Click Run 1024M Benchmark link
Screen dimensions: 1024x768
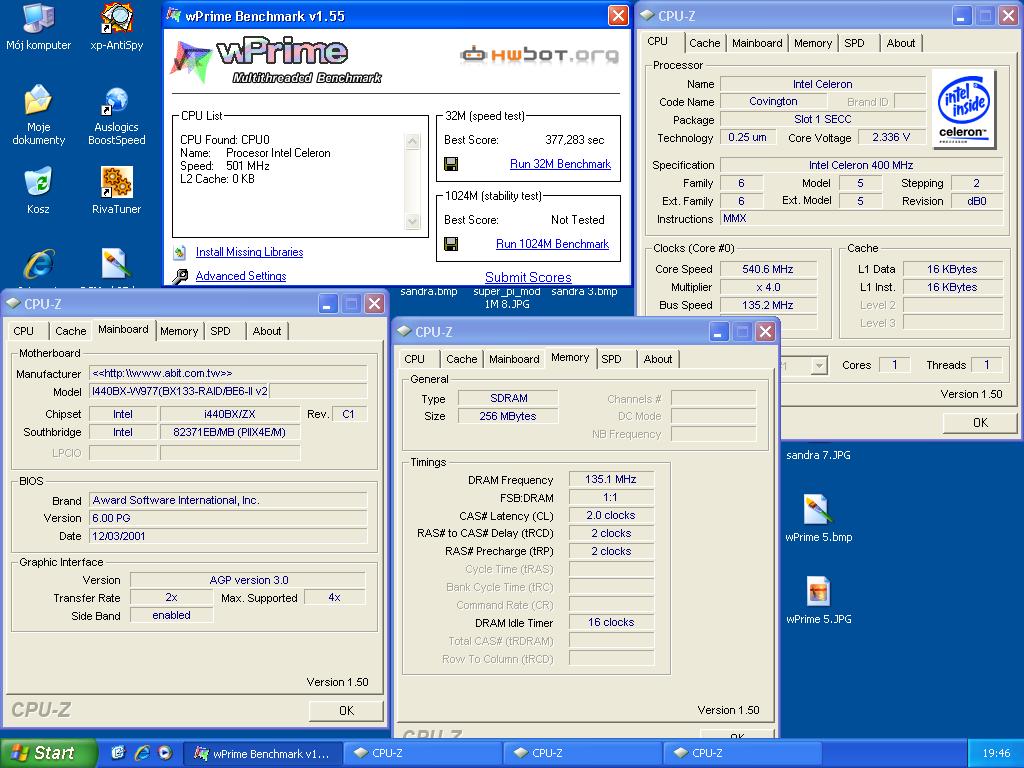click(x=552, y=244)
